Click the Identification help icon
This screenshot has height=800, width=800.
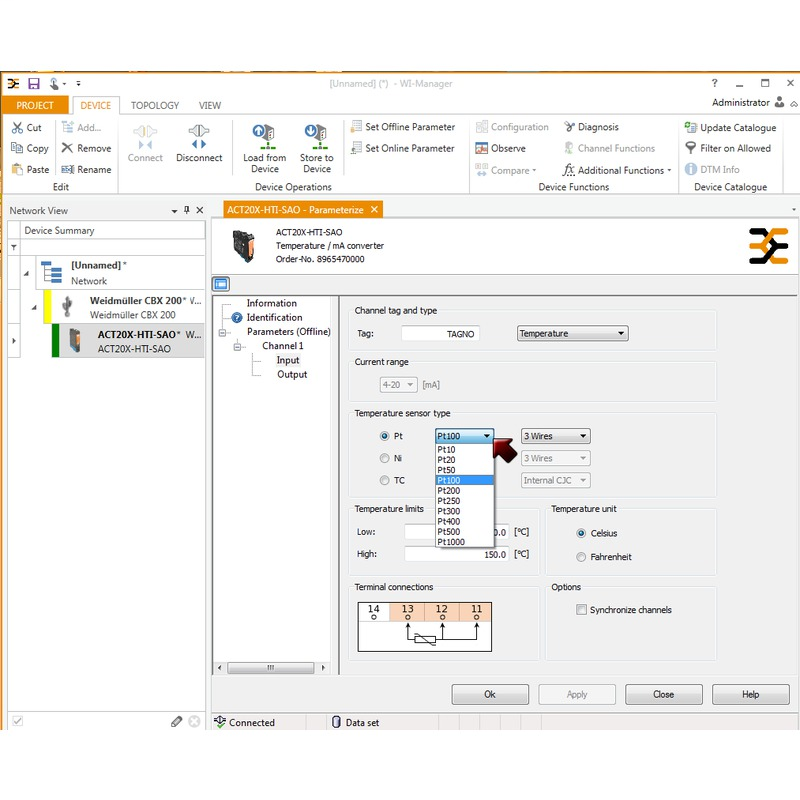coord(237,317)
